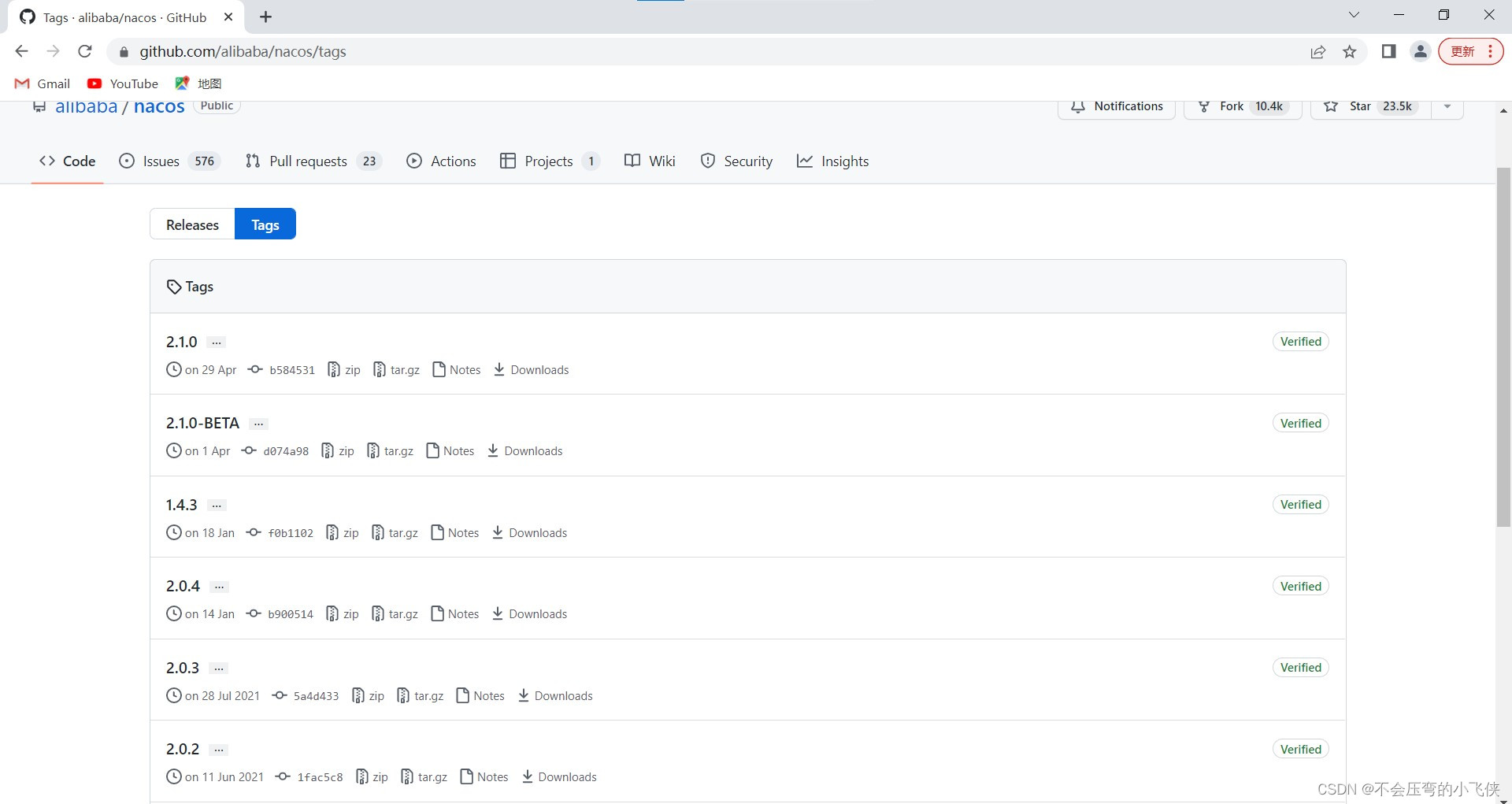The width and height of the screenshot is (1512, 804).
Task: Open the browser side panel
Action: [1388, 51]
